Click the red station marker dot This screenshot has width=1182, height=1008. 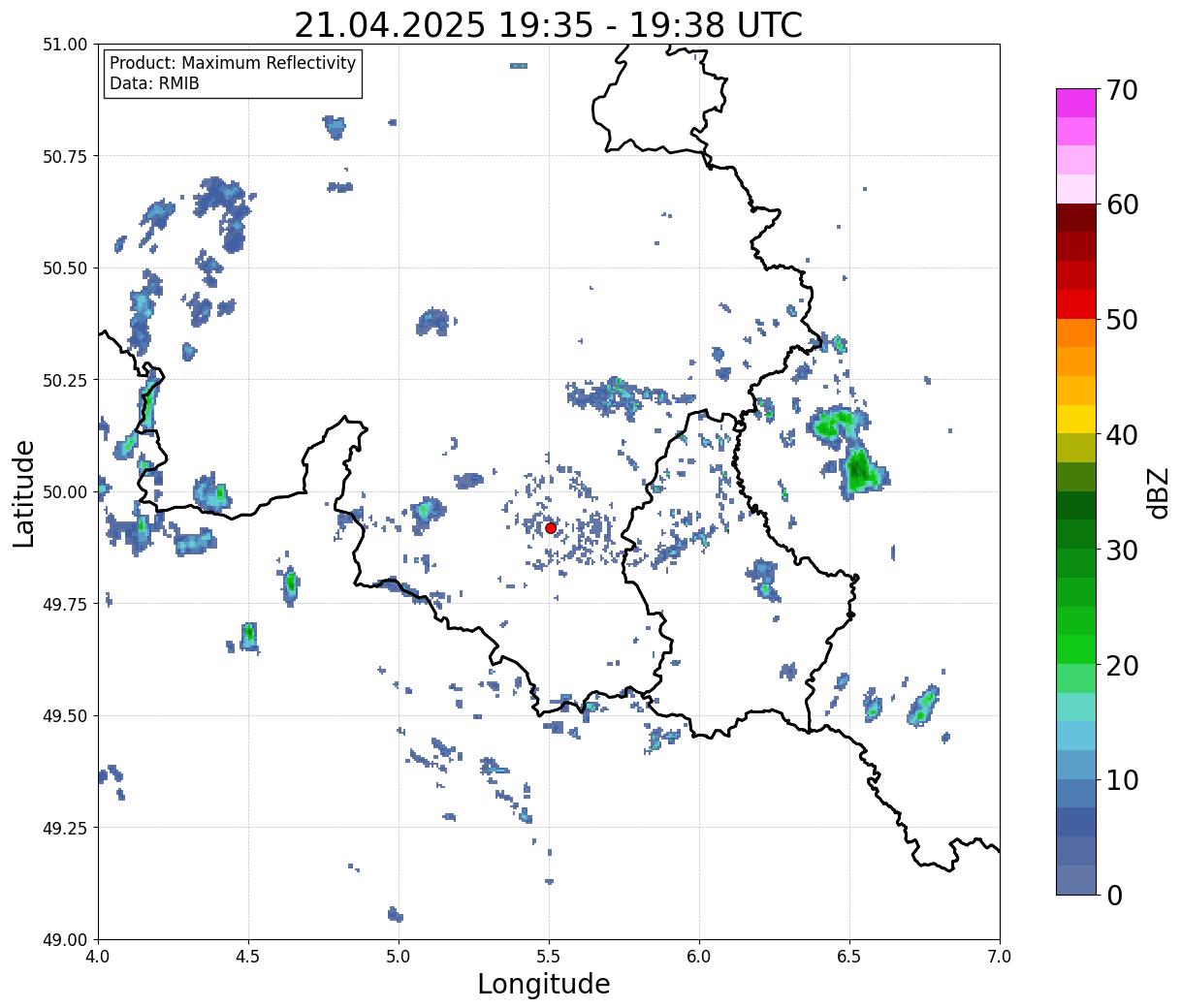click(551, 527)
